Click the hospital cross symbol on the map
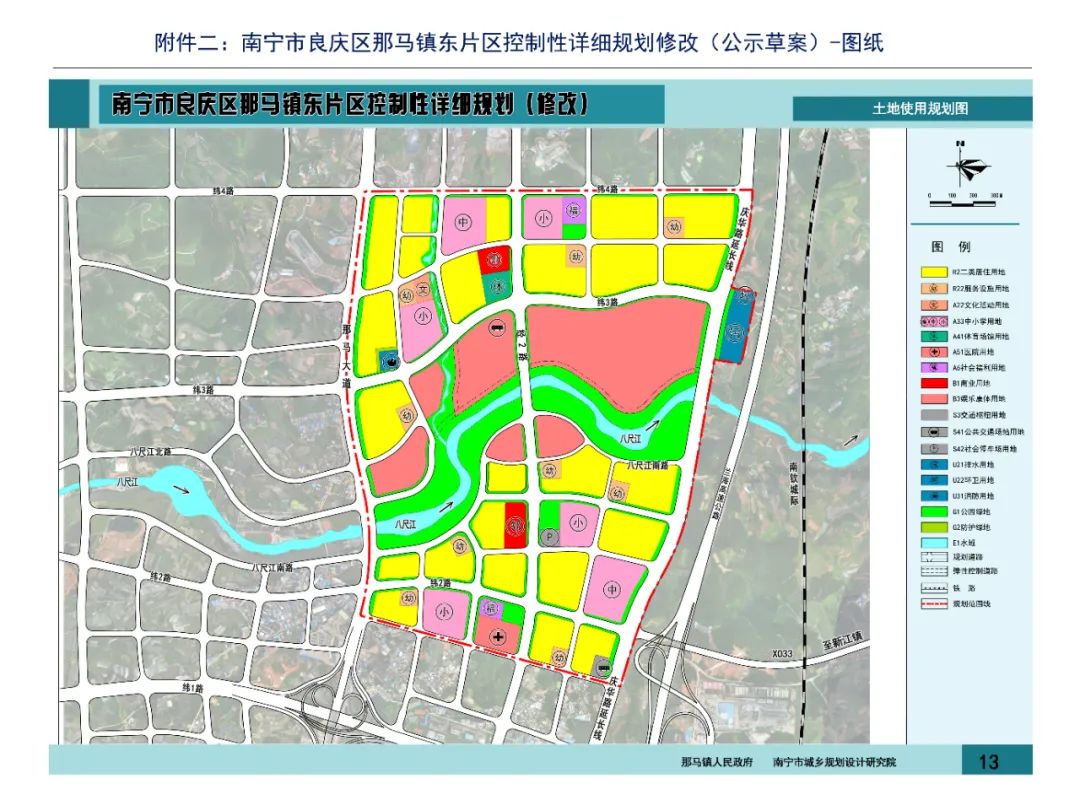 pyautogui.click(x=497, y=637)
